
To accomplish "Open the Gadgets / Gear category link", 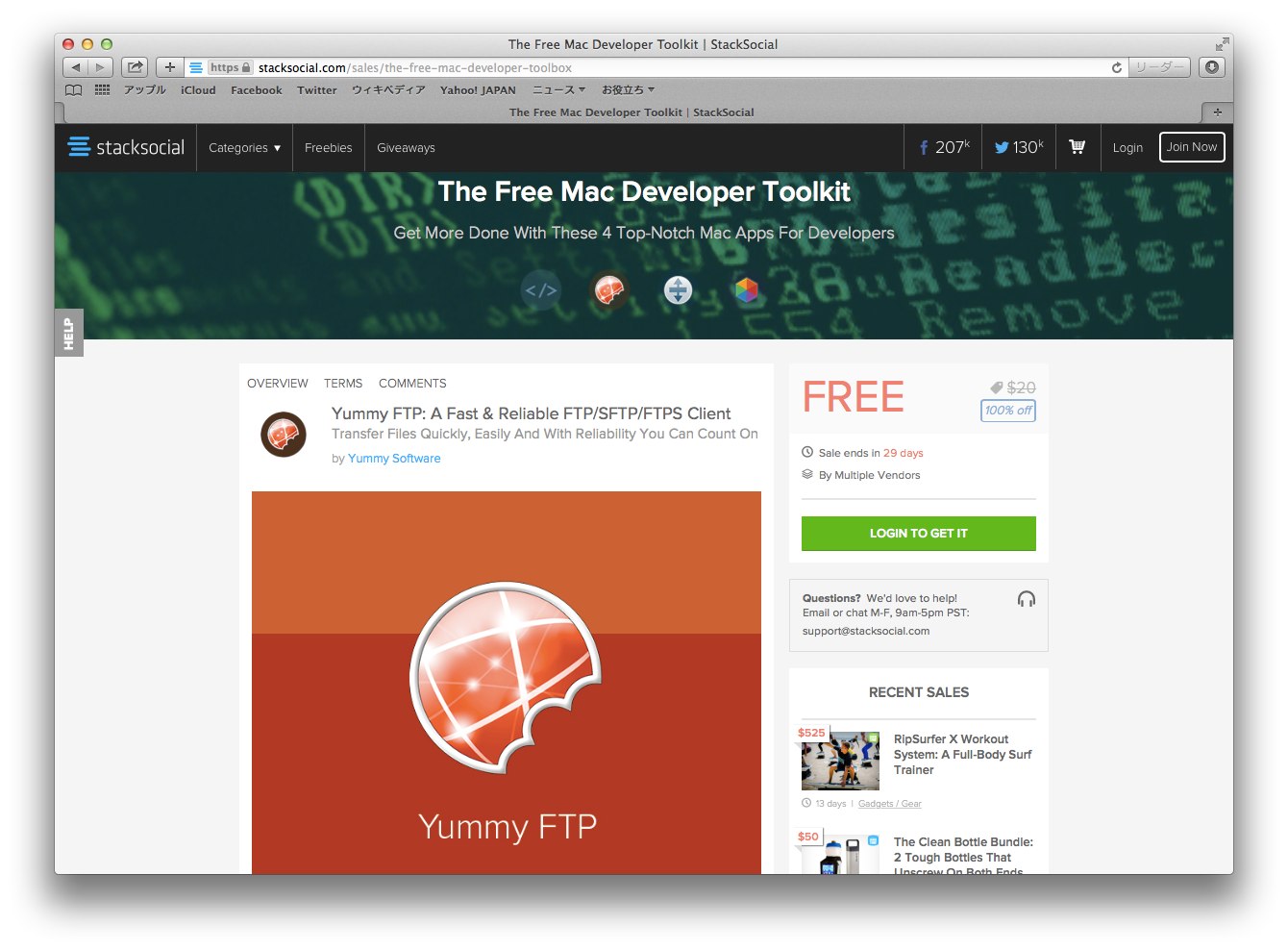I will click(x=890, y=804).
